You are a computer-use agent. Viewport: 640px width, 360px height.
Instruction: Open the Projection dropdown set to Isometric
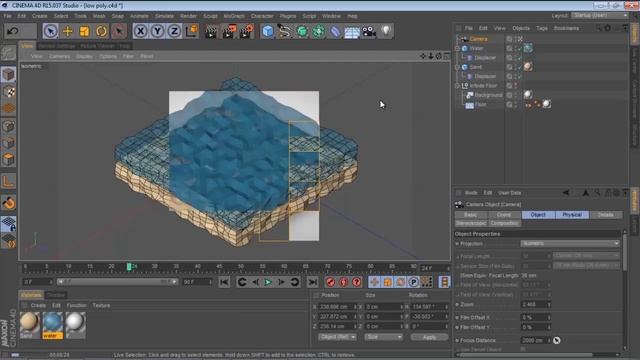[x=570, y=244]
